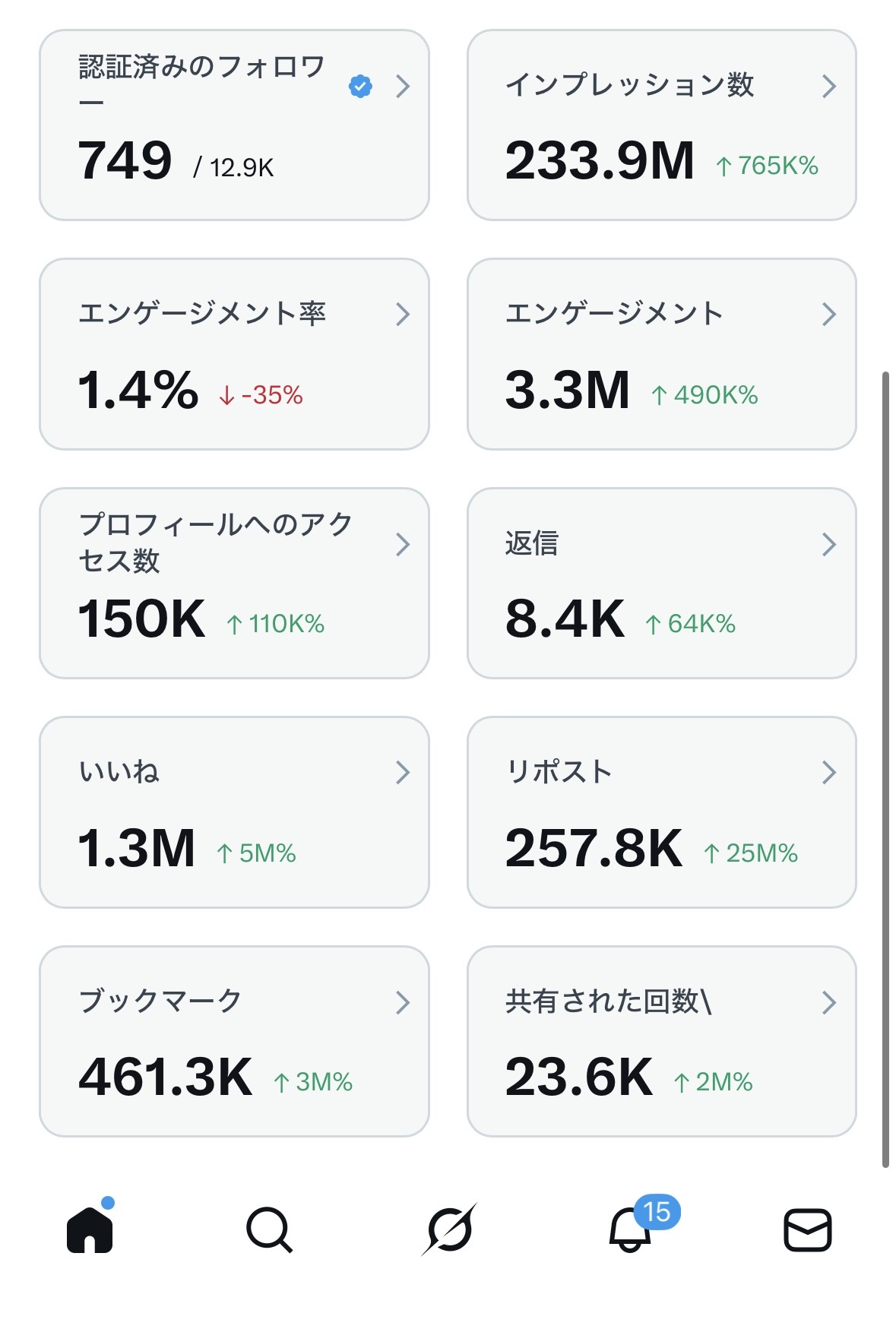Click the 749 verified followers count
The image size is (896, 1329).
(125, 161)
